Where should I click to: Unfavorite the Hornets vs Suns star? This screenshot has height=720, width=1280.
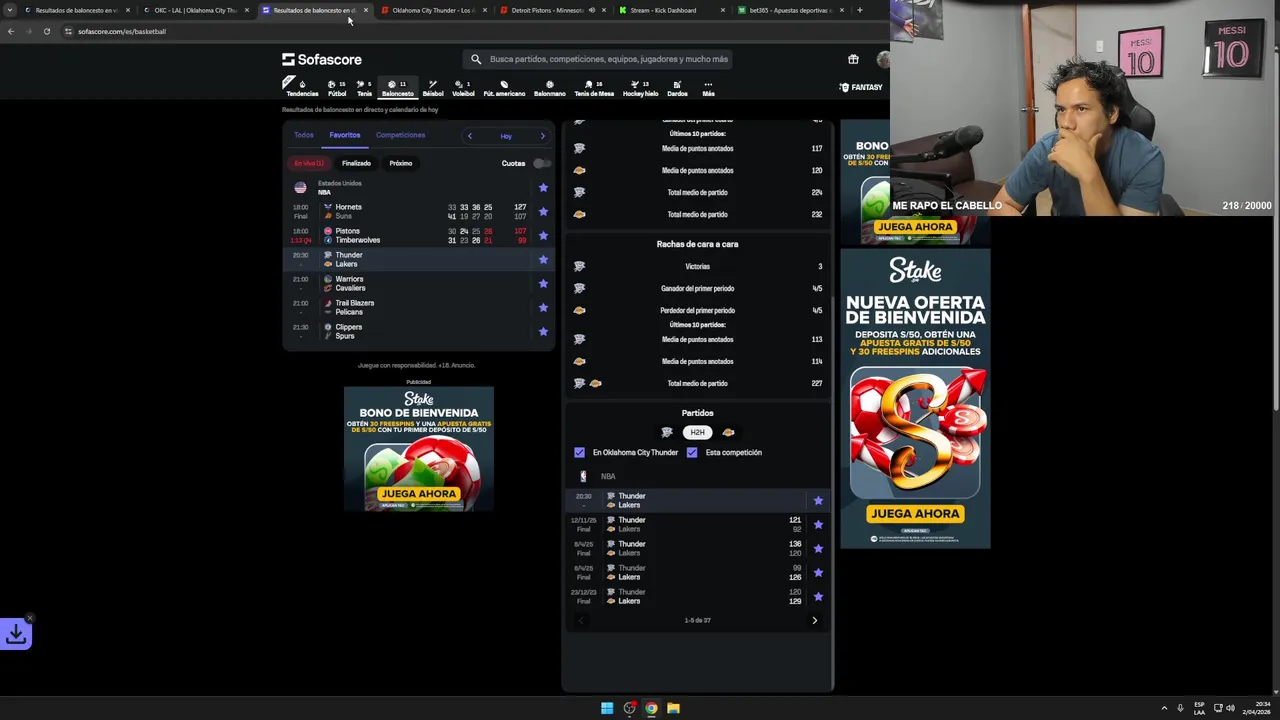(x=543, y=211)
